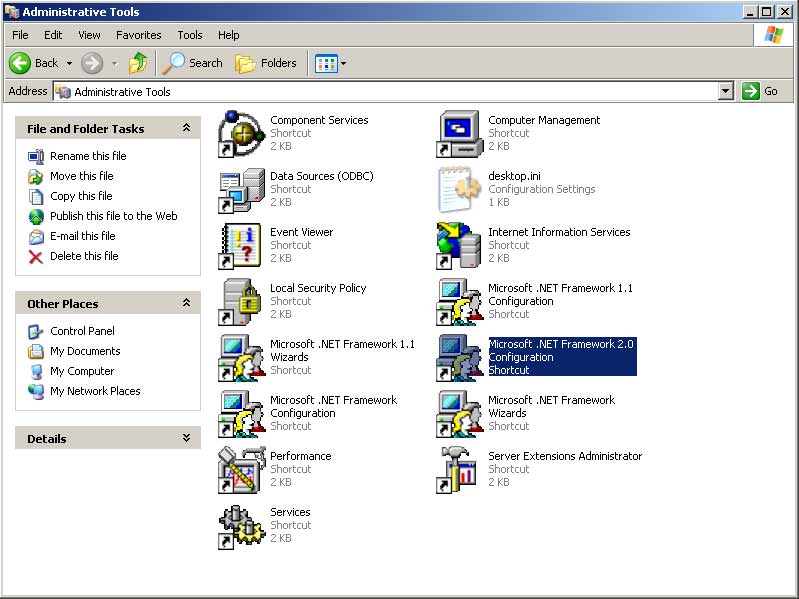This screenshot has height=599, width=799.
Task: Open the Favorites menu
Action: pyautogui.click(x=139, y=35)
